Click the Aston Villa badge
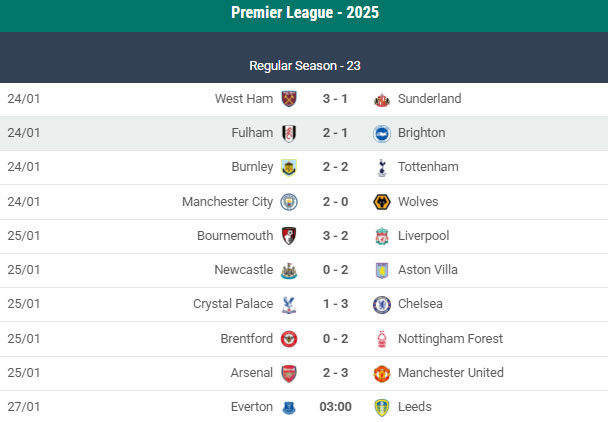This screenshot has width=608, height=422. (381, 270)
